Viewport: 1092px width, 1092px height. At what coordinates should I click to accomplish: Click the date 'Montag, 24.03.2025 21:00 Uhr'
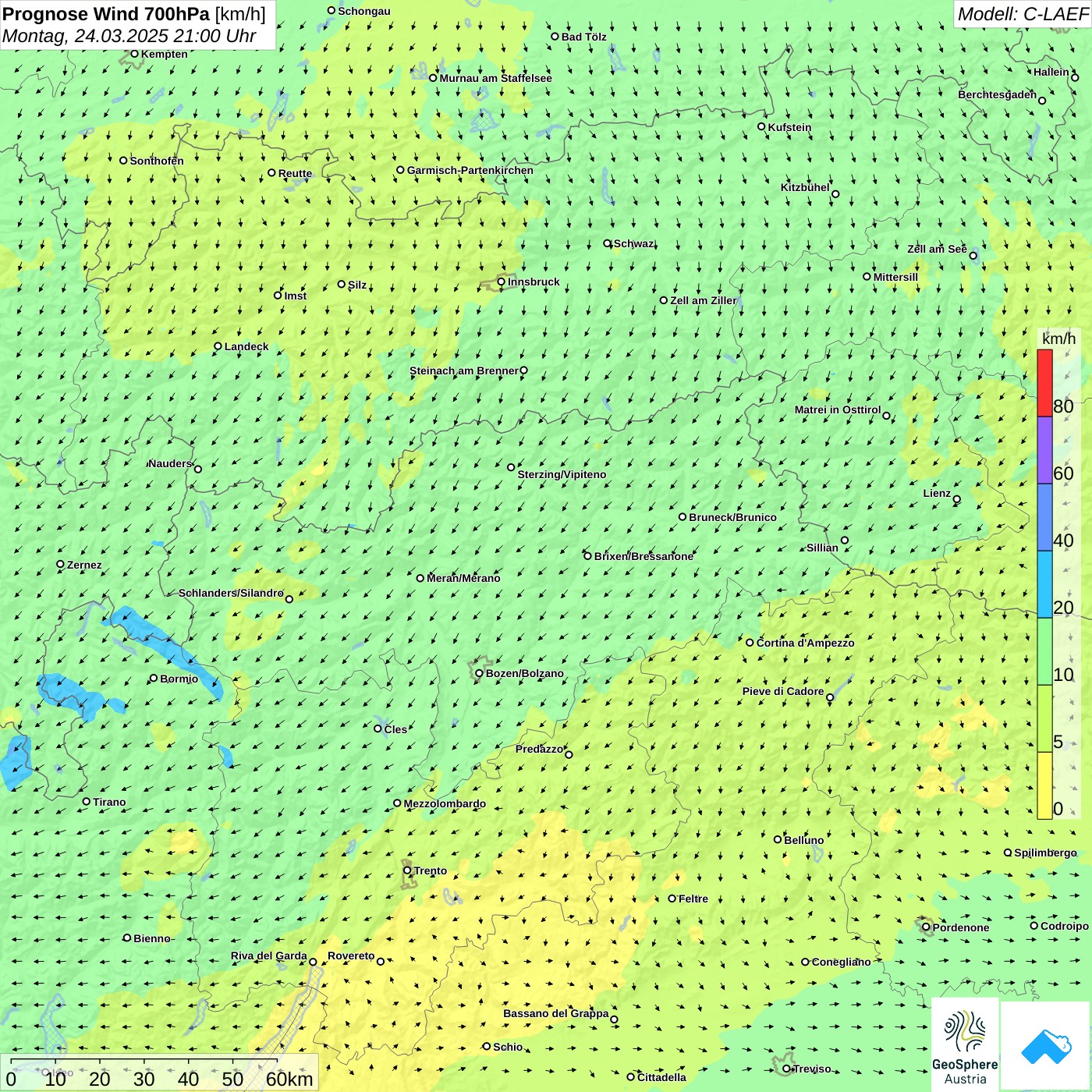129,36
